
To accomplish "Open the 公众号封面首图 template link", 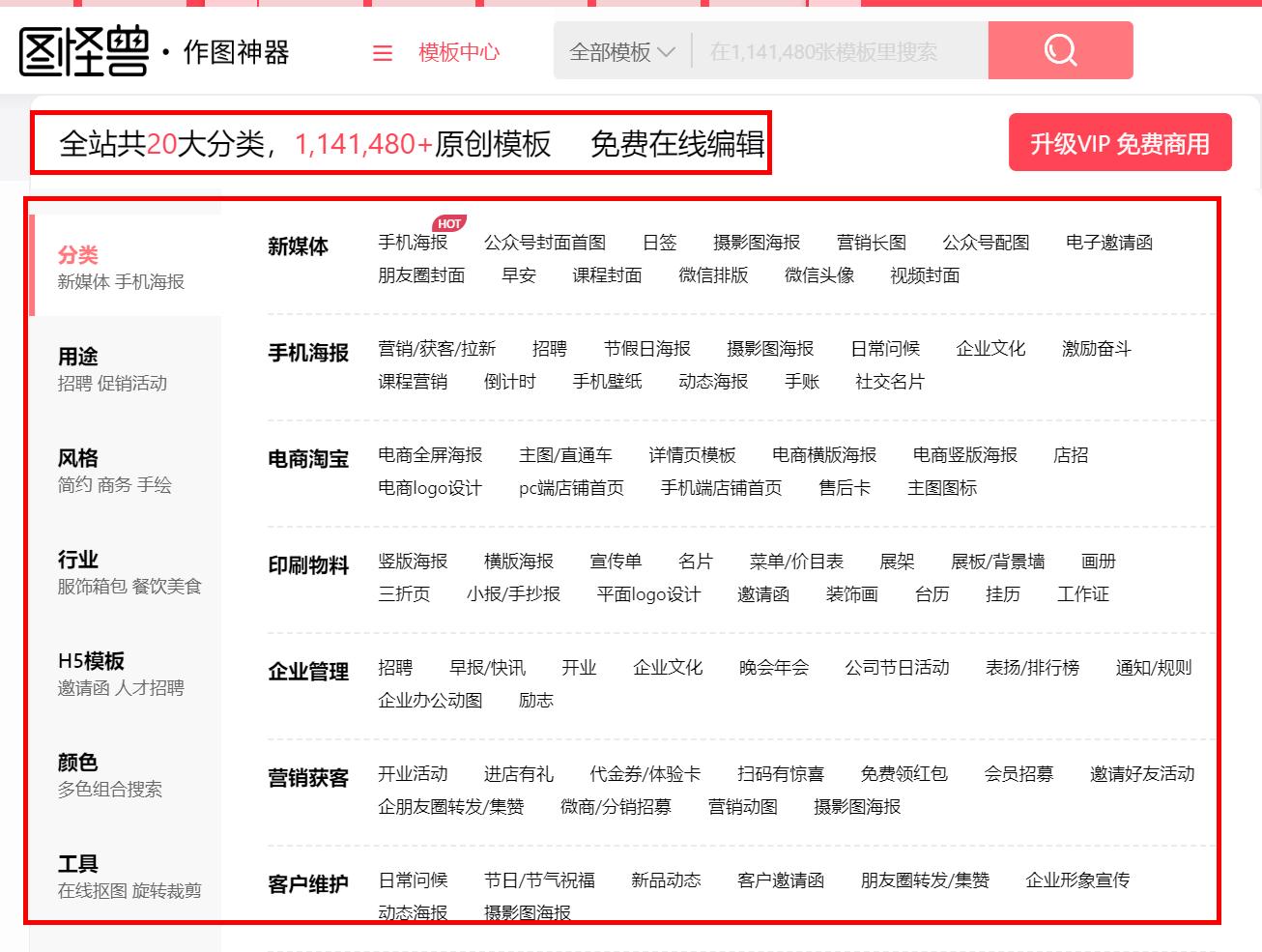I will coord(545,243).
